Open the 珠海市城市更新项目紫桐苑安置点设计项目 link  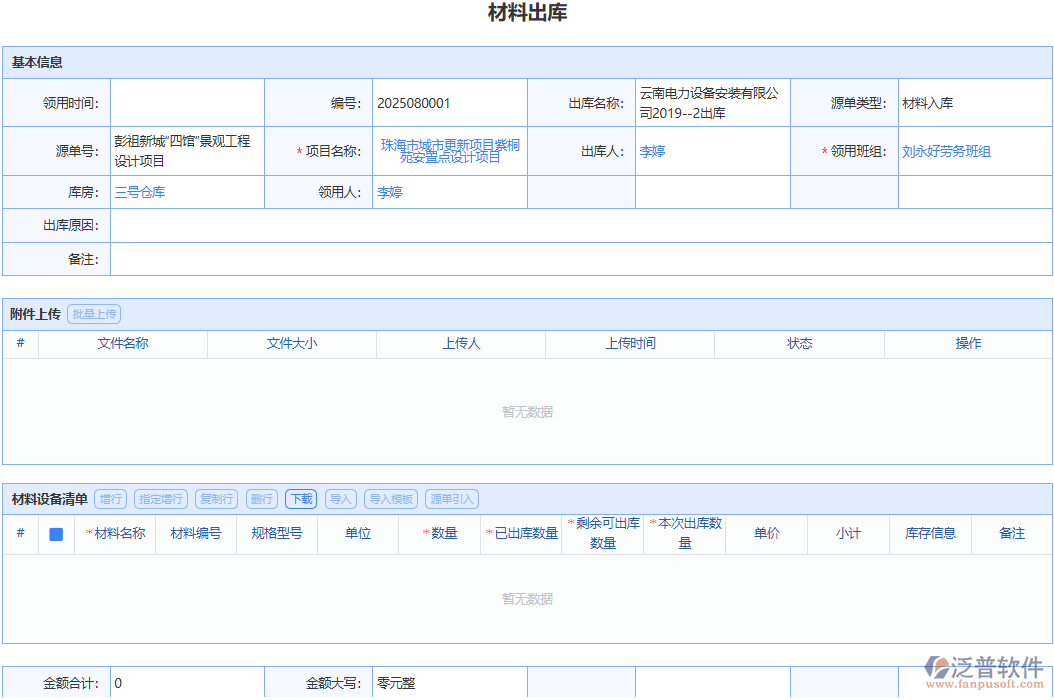(448, 151)
